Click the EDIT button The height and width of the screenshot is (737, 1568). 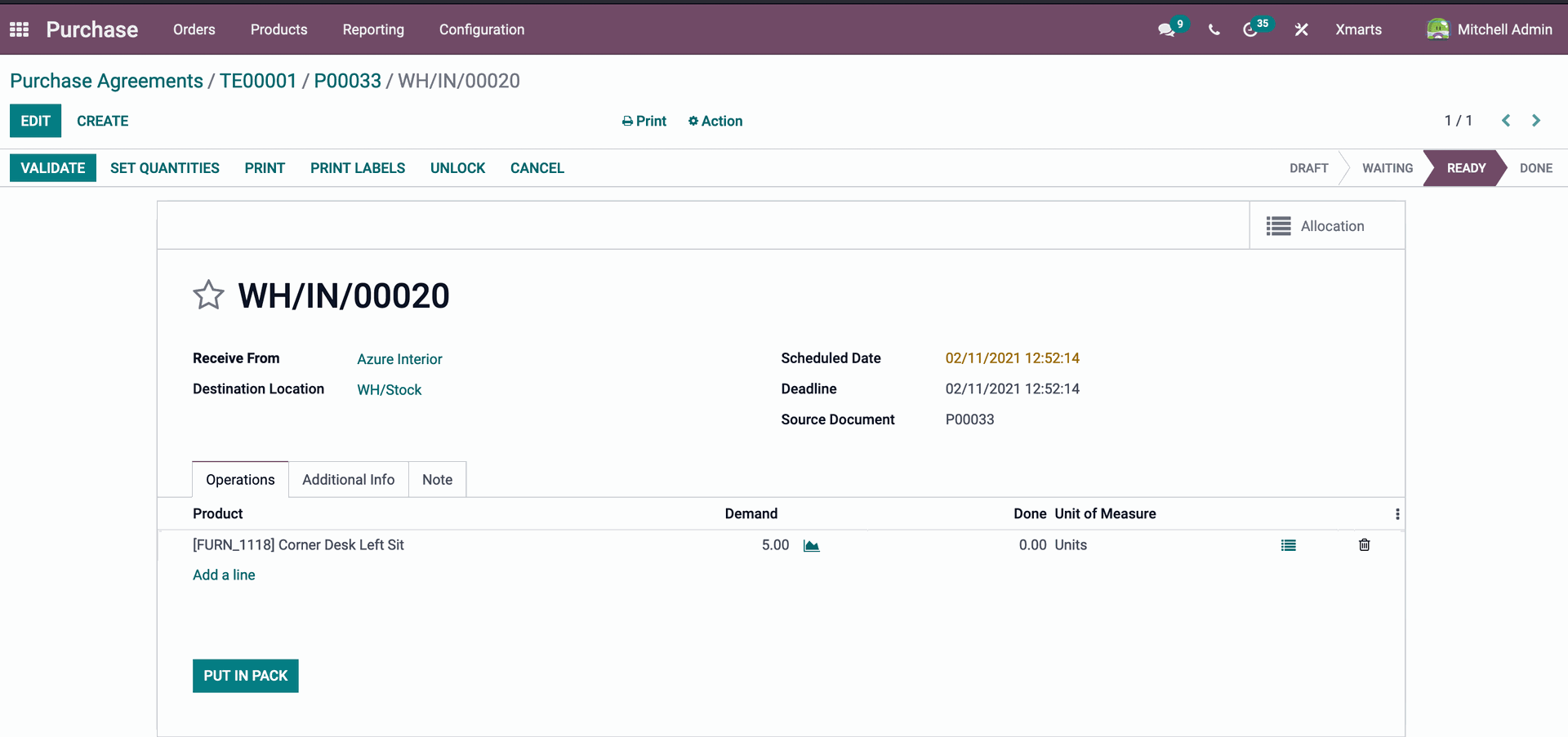36,121
